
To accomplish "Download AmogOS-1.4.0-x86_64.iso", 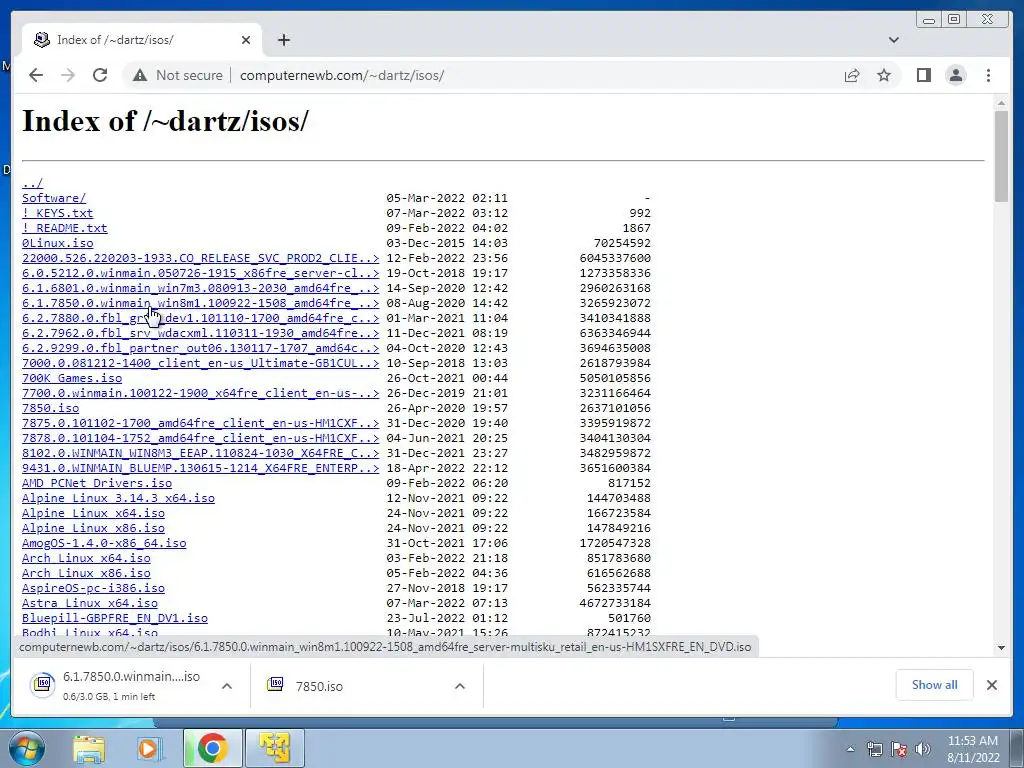I will click(x=104, y=543).
